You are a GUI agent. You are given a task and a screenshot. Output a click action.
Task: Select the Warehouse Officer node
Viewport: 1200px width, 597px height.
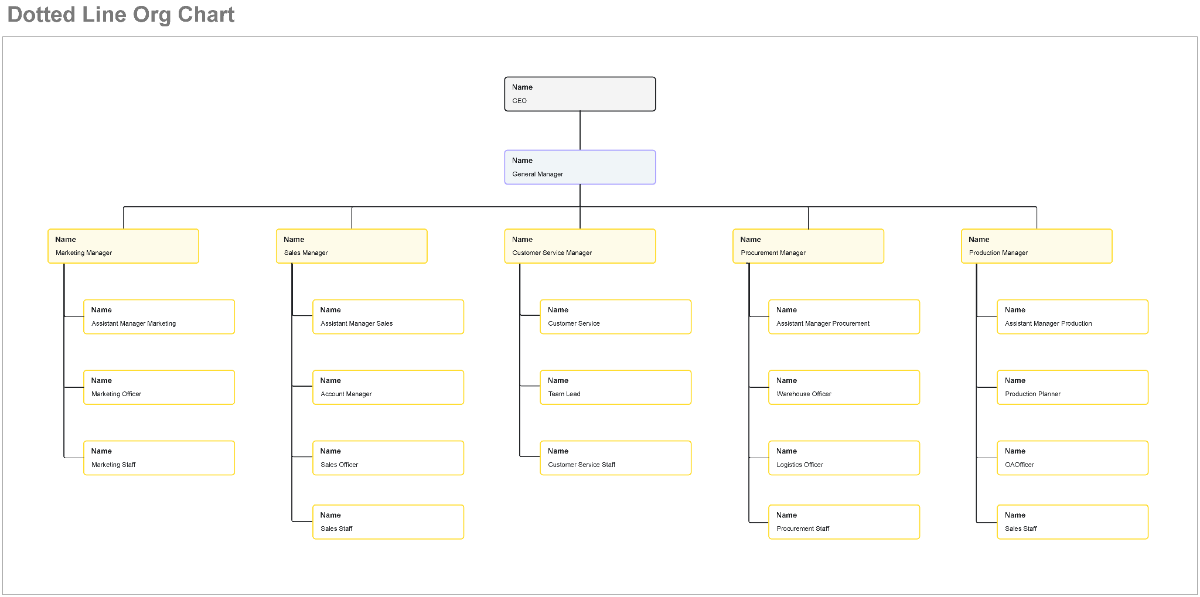844,387
